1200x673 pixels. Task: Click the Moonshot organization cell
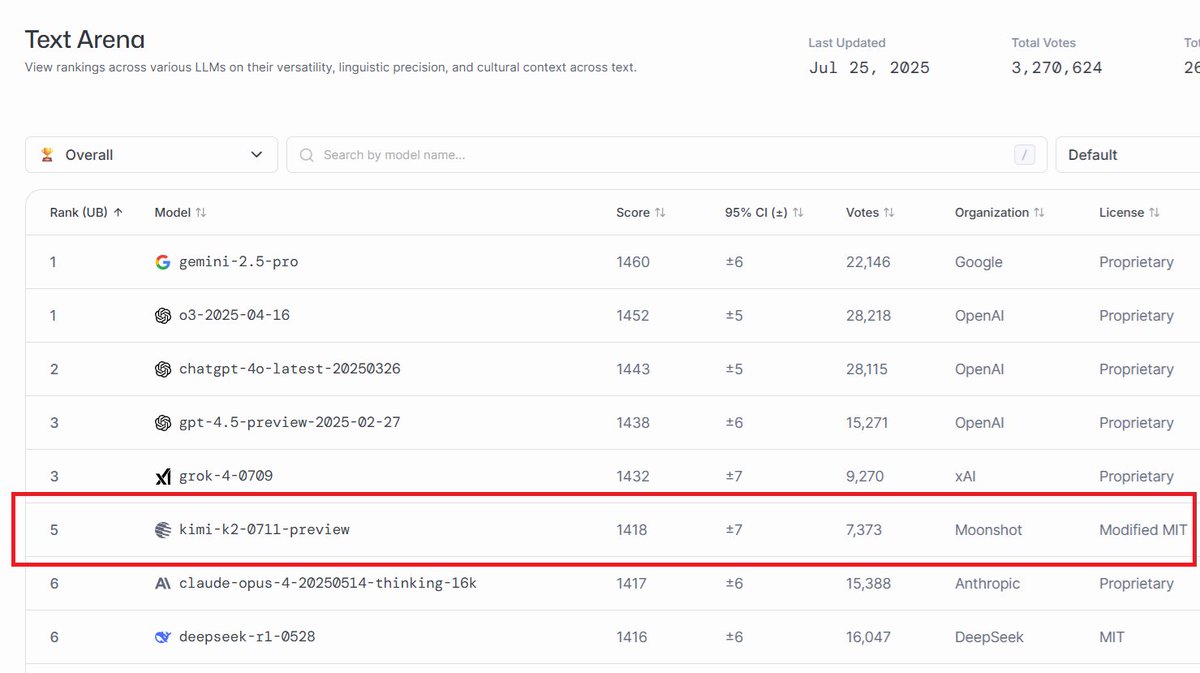pyautogui.click(x=989, y=530)
